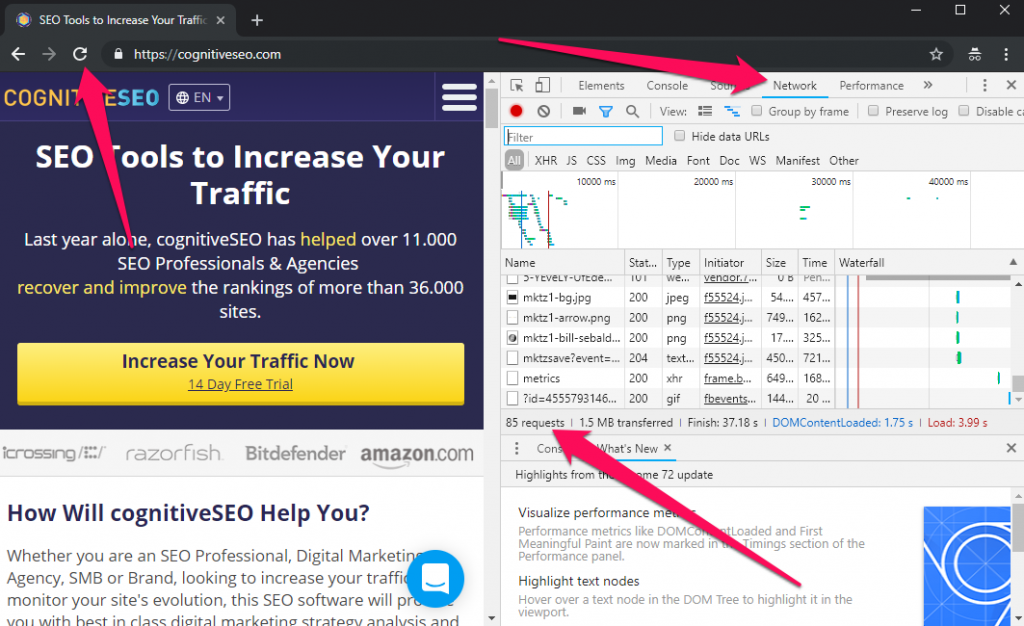This screenshot has height=626, width=1024.
Task: Select the mktz1-bill-sebald png request
Action: pos(571,338)
